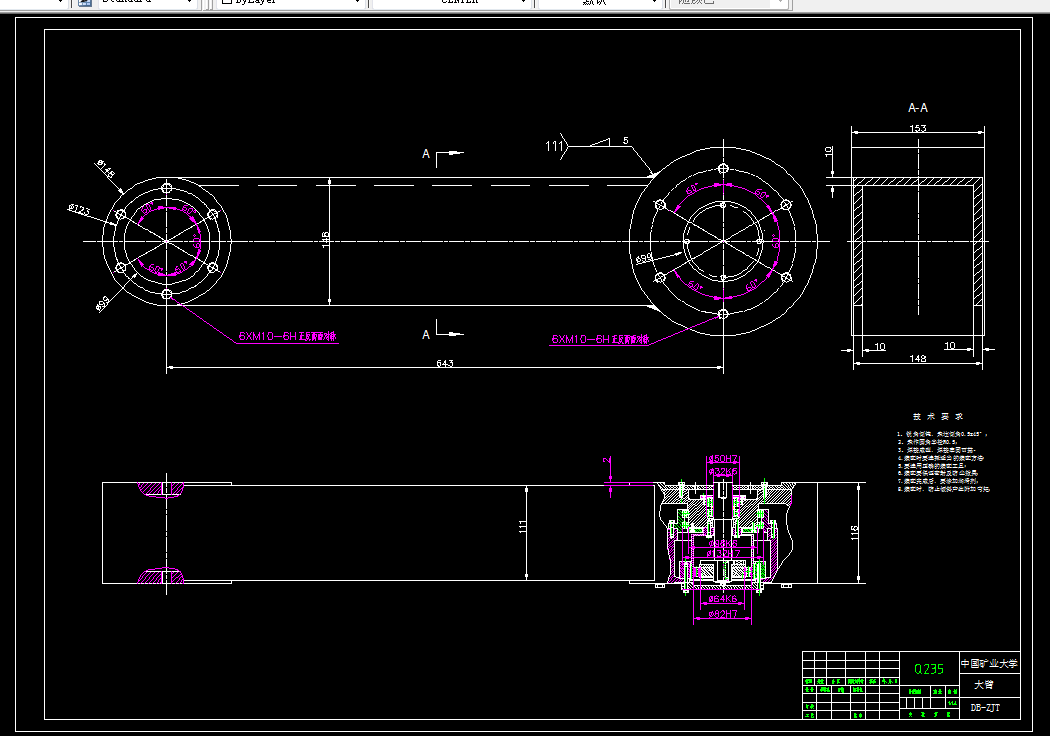Screen dimensions: 1050x736
Task: Select the ø148 diameter label
Action: point(106,169)
